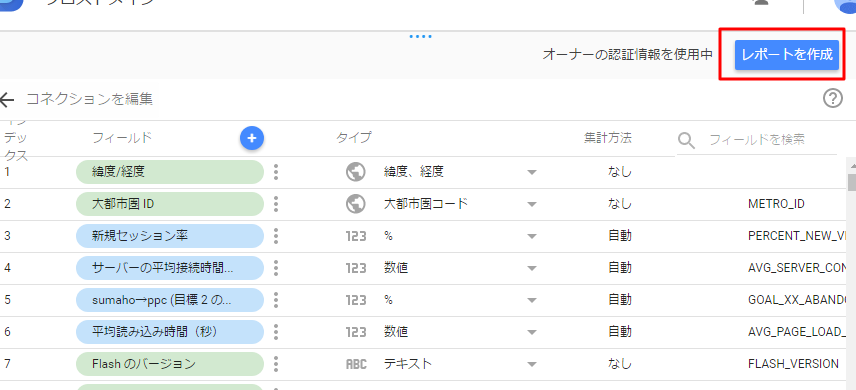
Task: Select the 平均読み込み時間（秒） field chip
Action: click(170, 332)
